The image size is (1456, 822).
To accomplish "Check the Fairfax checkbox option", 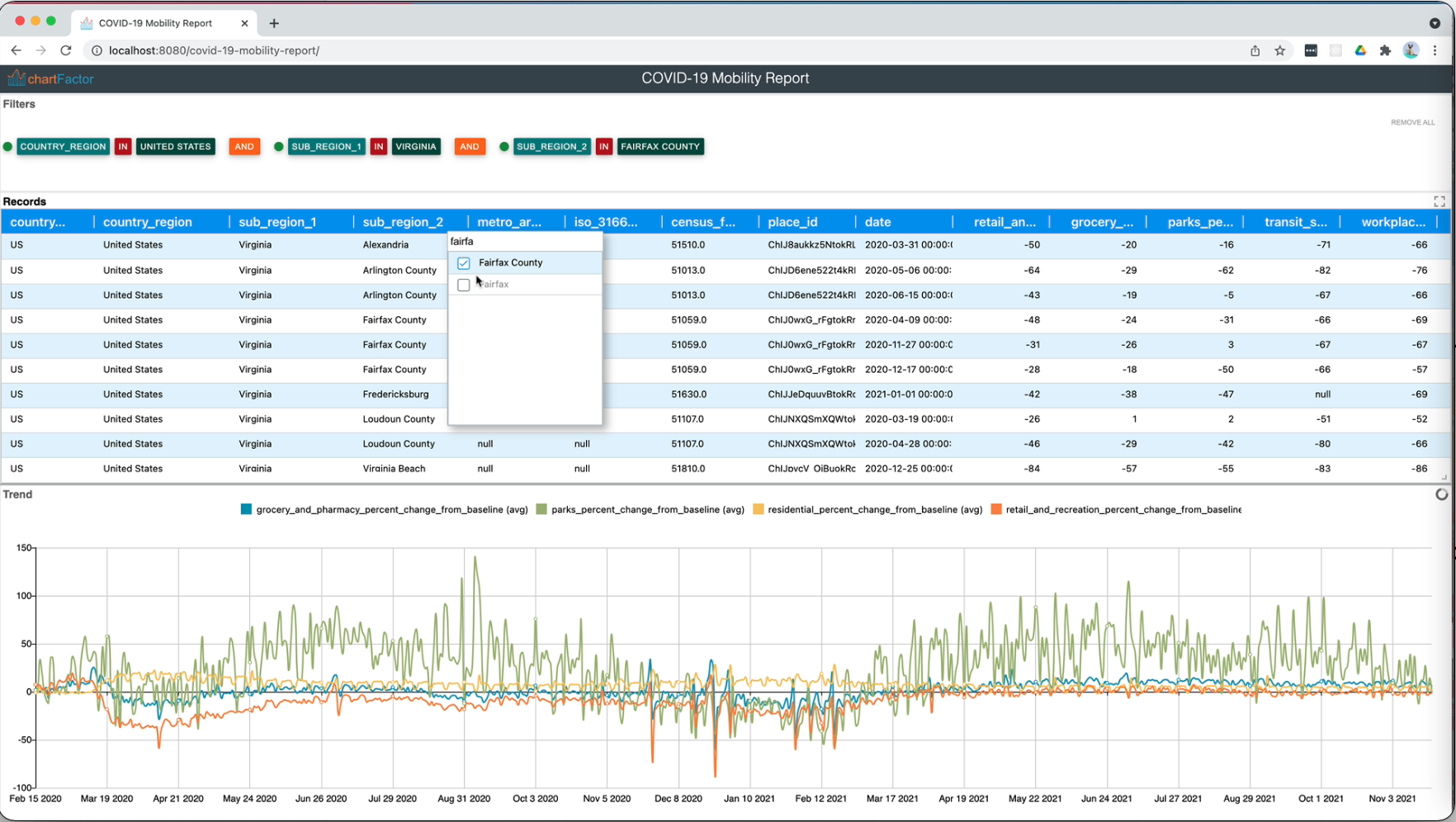I will (464, 285).
